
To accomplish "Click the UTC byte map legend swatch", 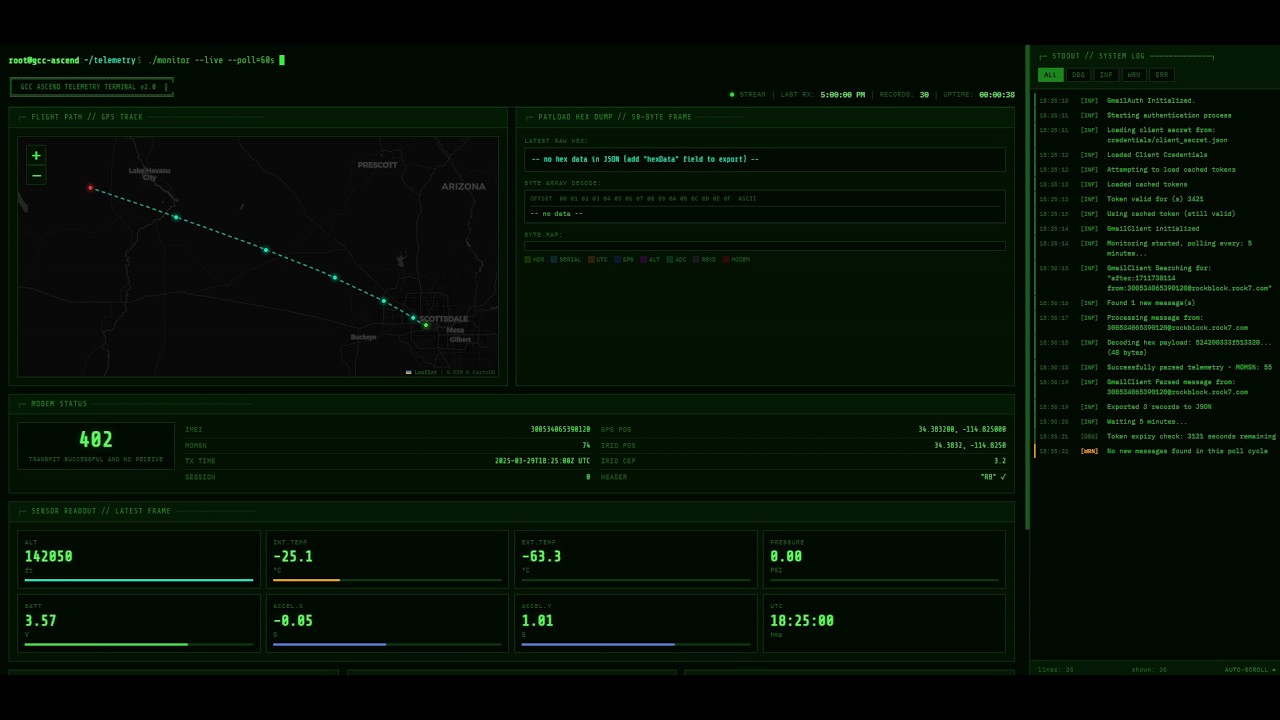I will click(591, 260).
